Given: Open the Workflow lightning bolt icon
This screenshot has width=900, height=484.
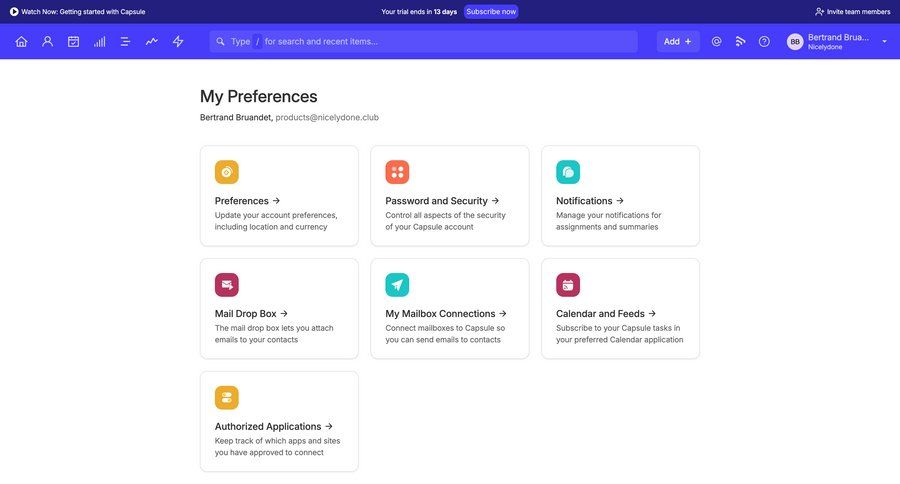Looking at the screenshot, I should click(178, 42).
